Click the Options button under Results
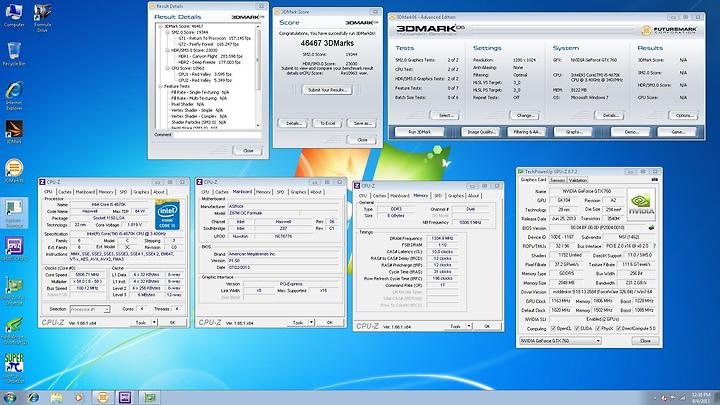This screenshot has width=720, height=405. coord(683,115)
